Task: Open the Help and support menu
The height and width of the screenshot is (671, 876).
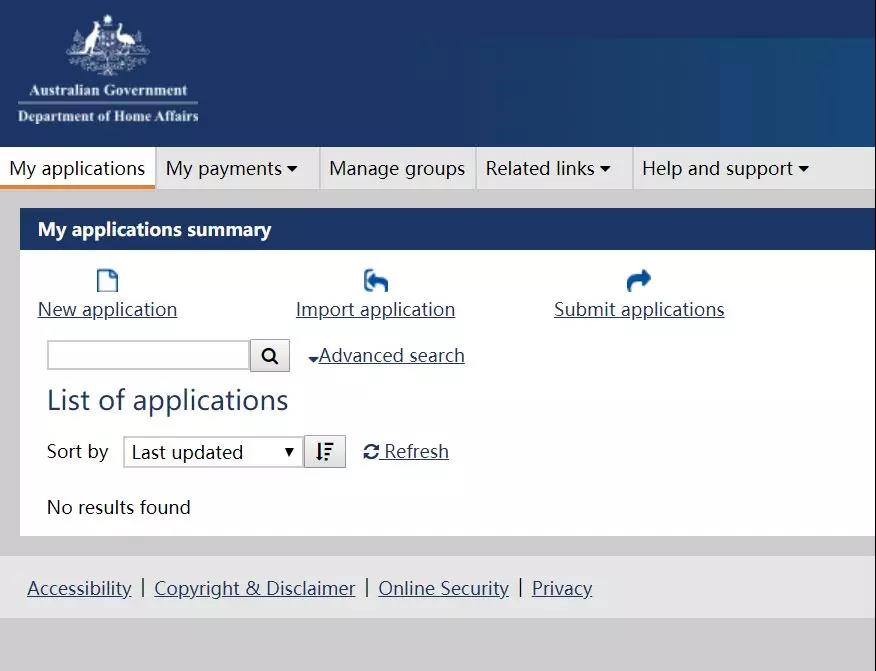Action: pos(725,169)
